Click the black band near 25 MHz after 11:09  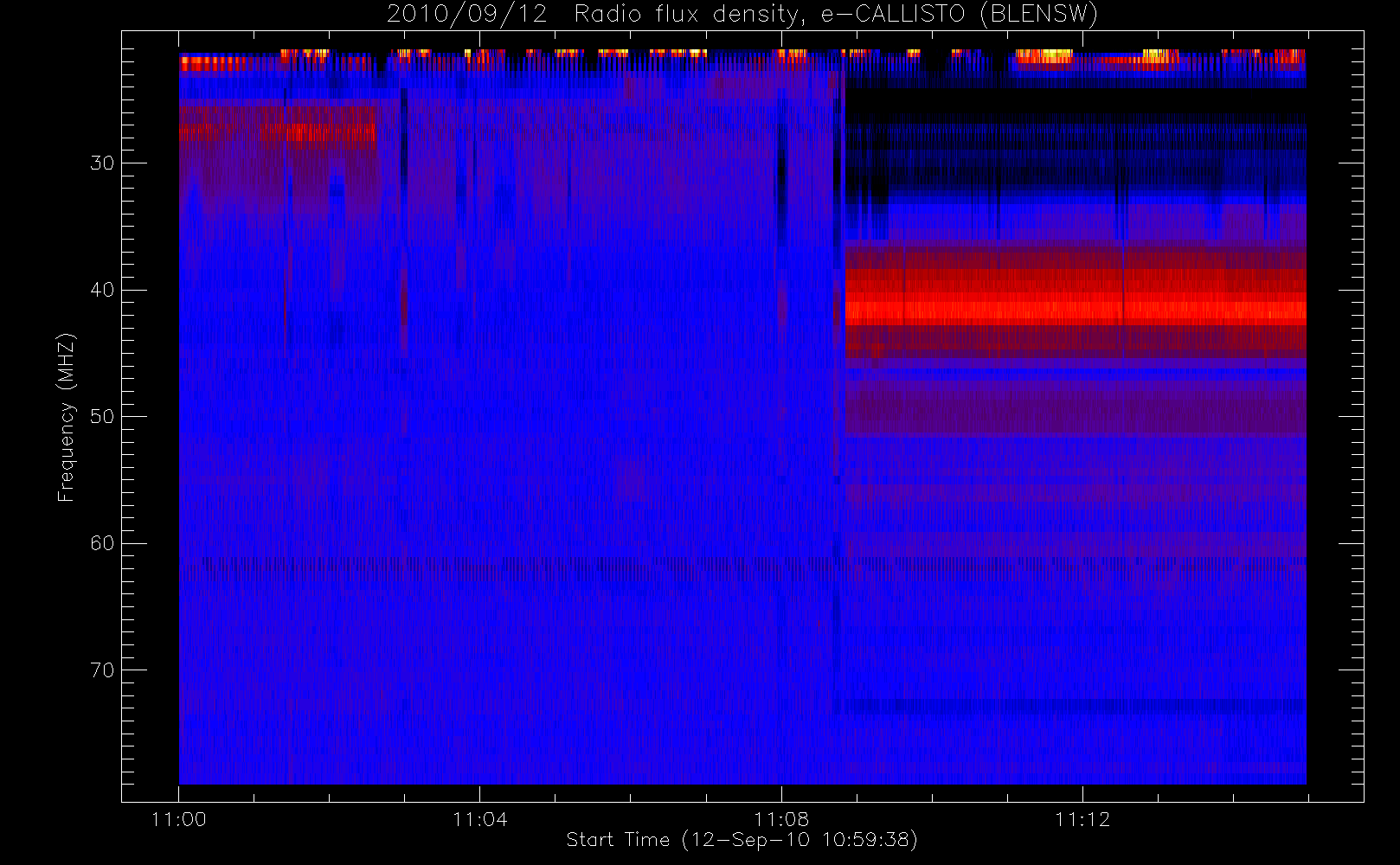[x=1076, y=102]
